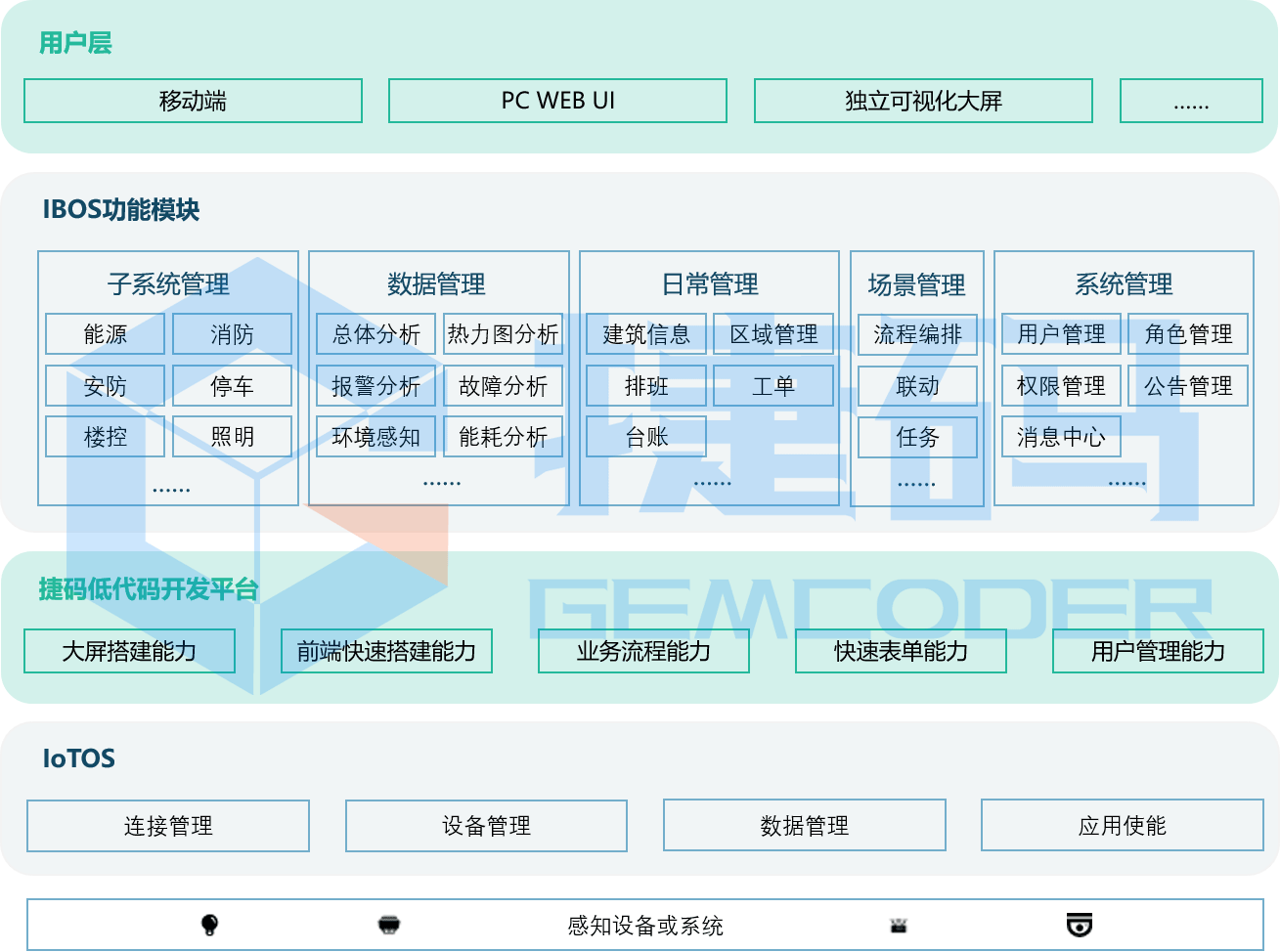Open the 总体分析 box
The height and width of the screenshot is (952, 1280).
point(376,334)
